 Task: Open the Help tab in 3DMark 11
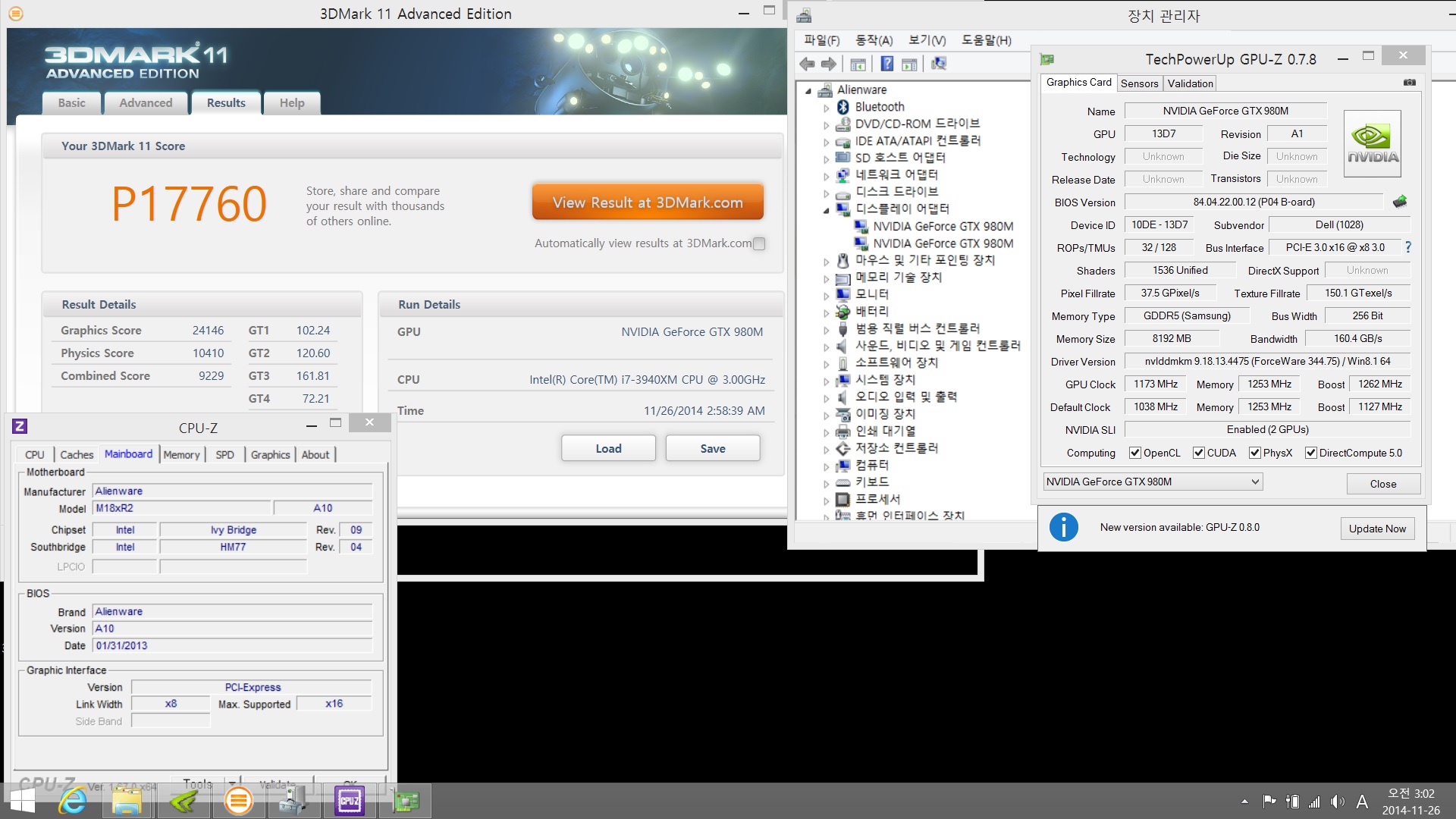coord(292,102)
